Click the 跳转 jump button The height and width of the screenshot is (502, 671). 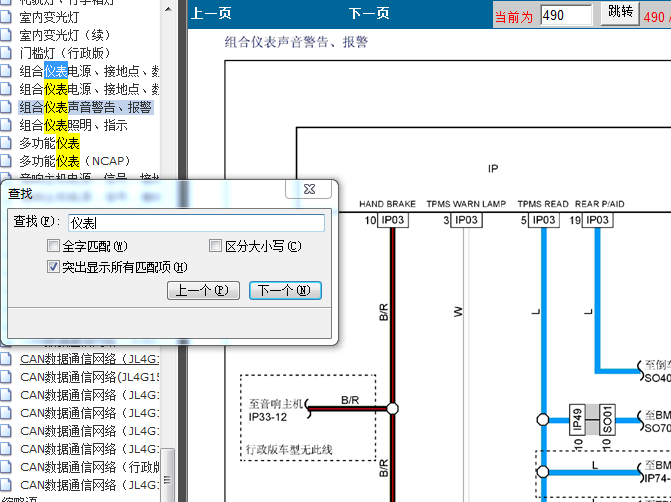(x=620, y=12)
